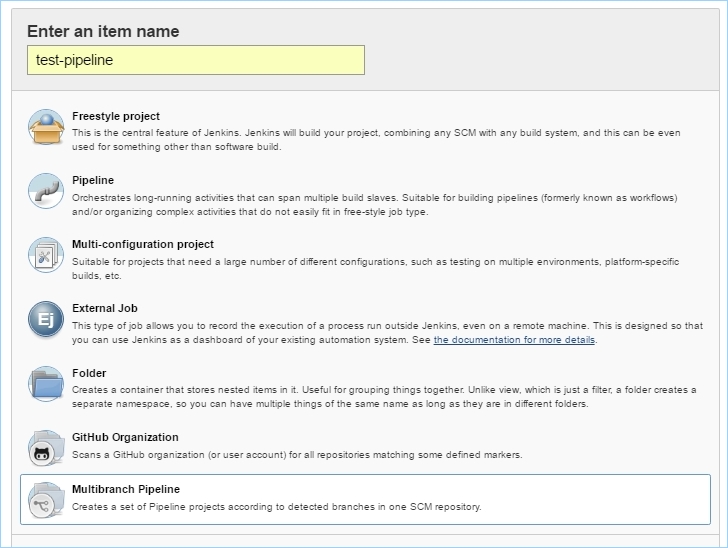Click the Multibranch Pipeline icon
This screenshot has width=728, height=548.
pyautogui.click(x=46, y=500)
